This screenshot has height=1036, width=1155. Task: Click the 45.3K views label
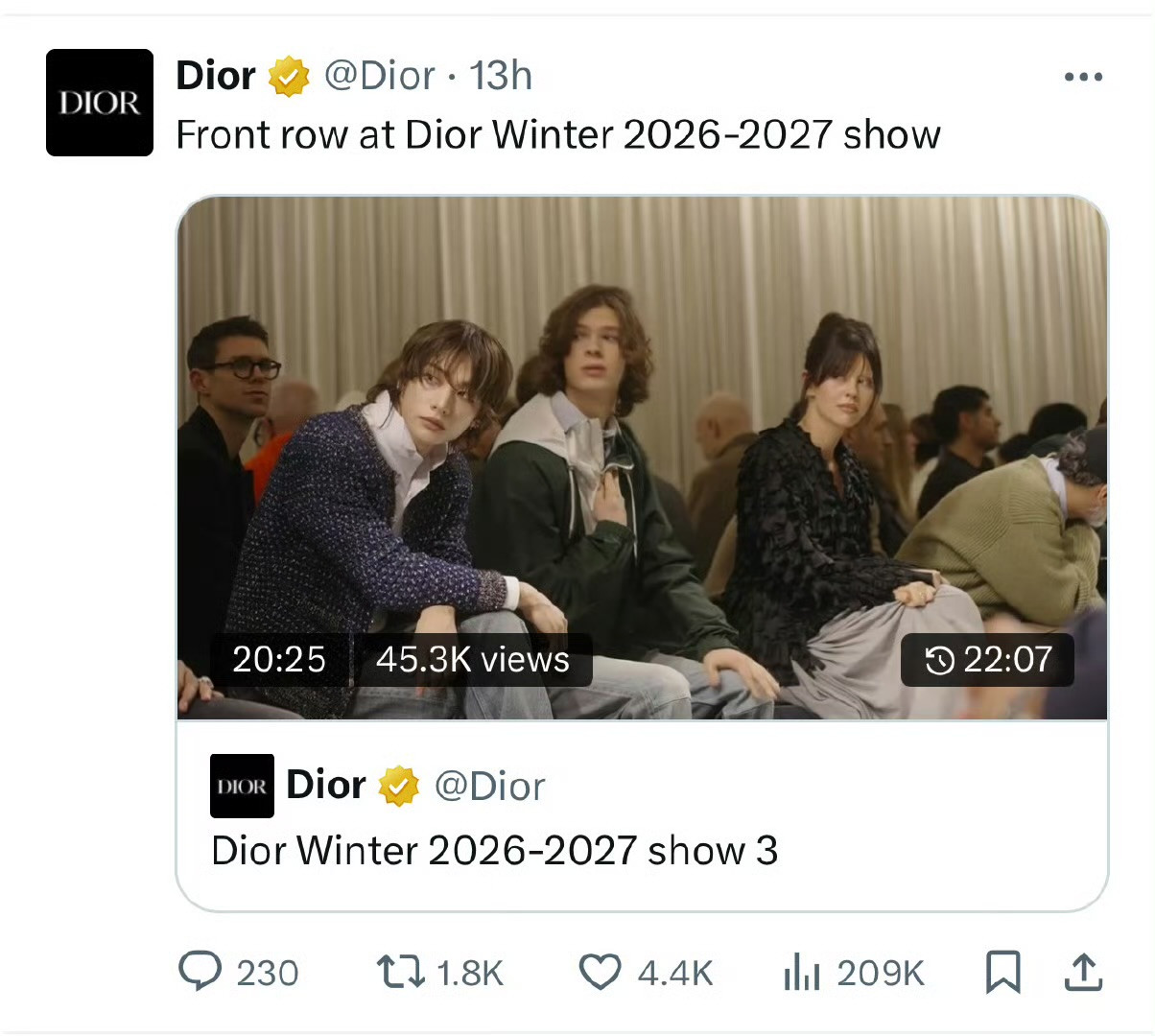pyautogui.click(x=473, y=659)
